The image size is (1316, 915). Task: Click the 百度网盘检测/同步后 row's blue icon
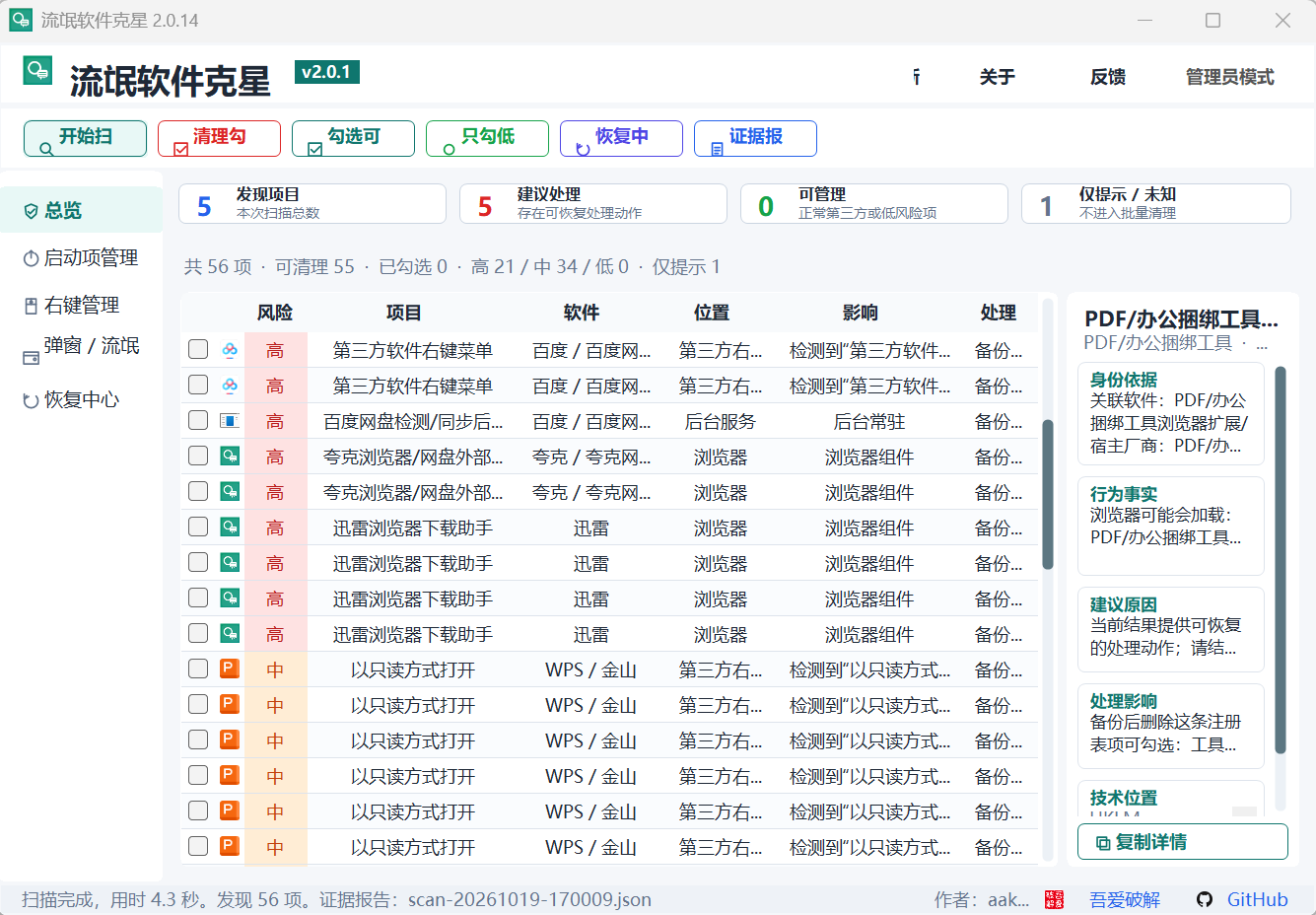[229, 421]
